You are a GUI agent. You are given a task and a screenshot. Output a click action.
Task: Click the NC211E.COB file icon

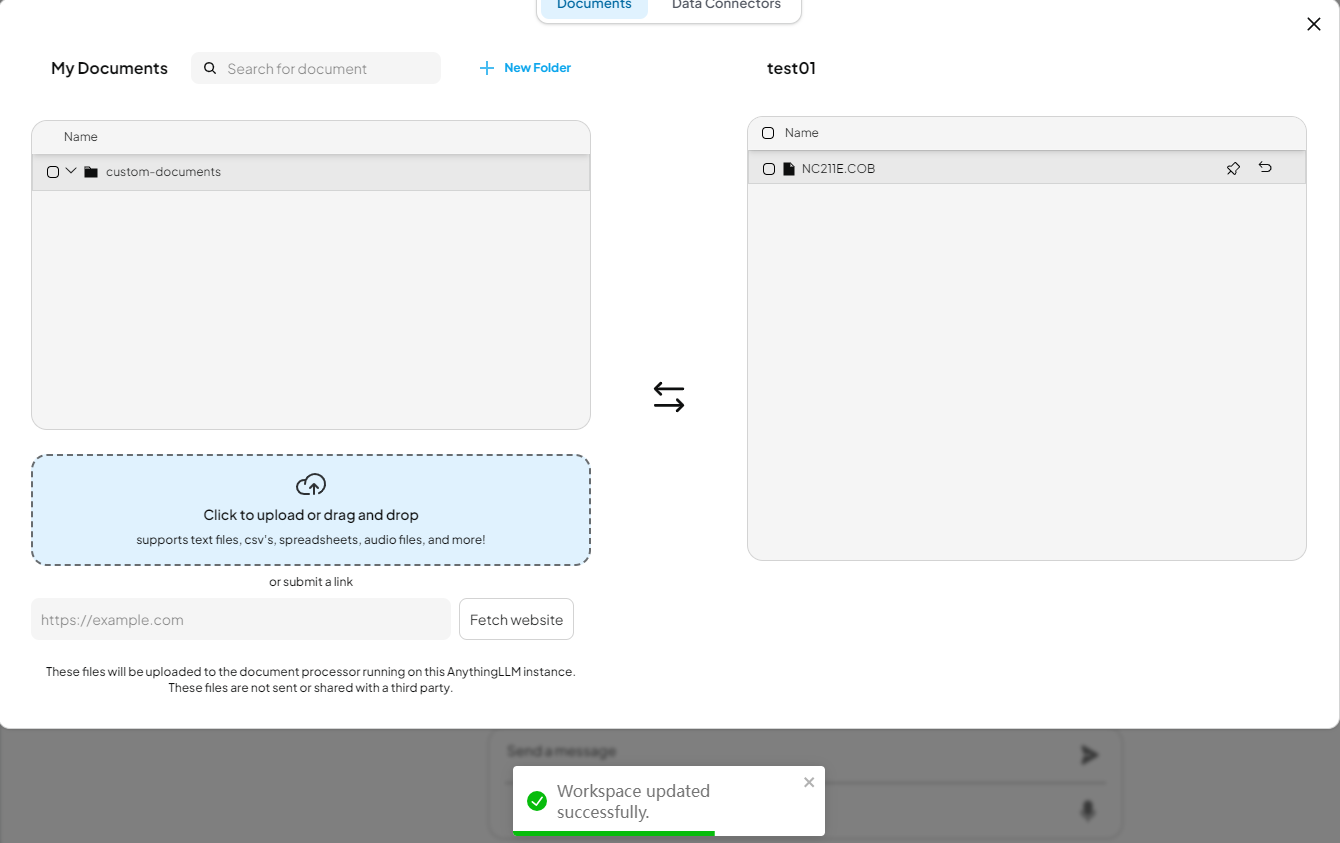(789, 169)
